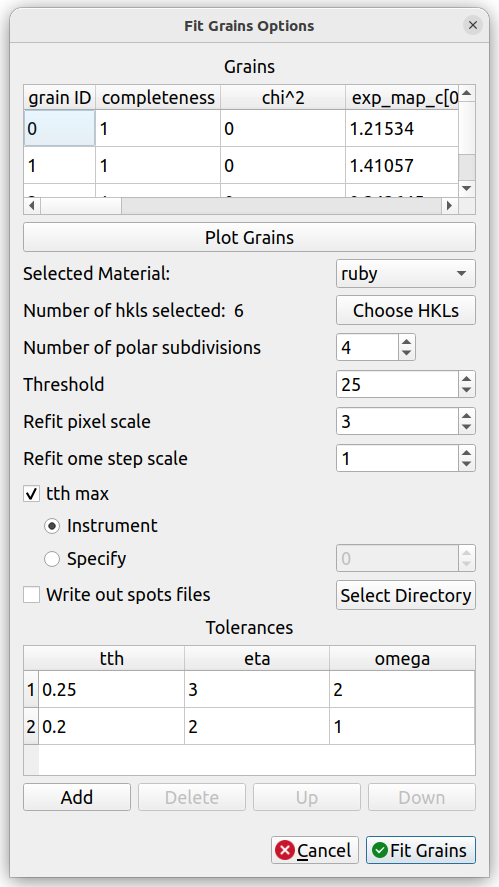Viewport: 499px width, 887px height.
Task: Click exp_map_c value 1.41057
Action: 401,165
